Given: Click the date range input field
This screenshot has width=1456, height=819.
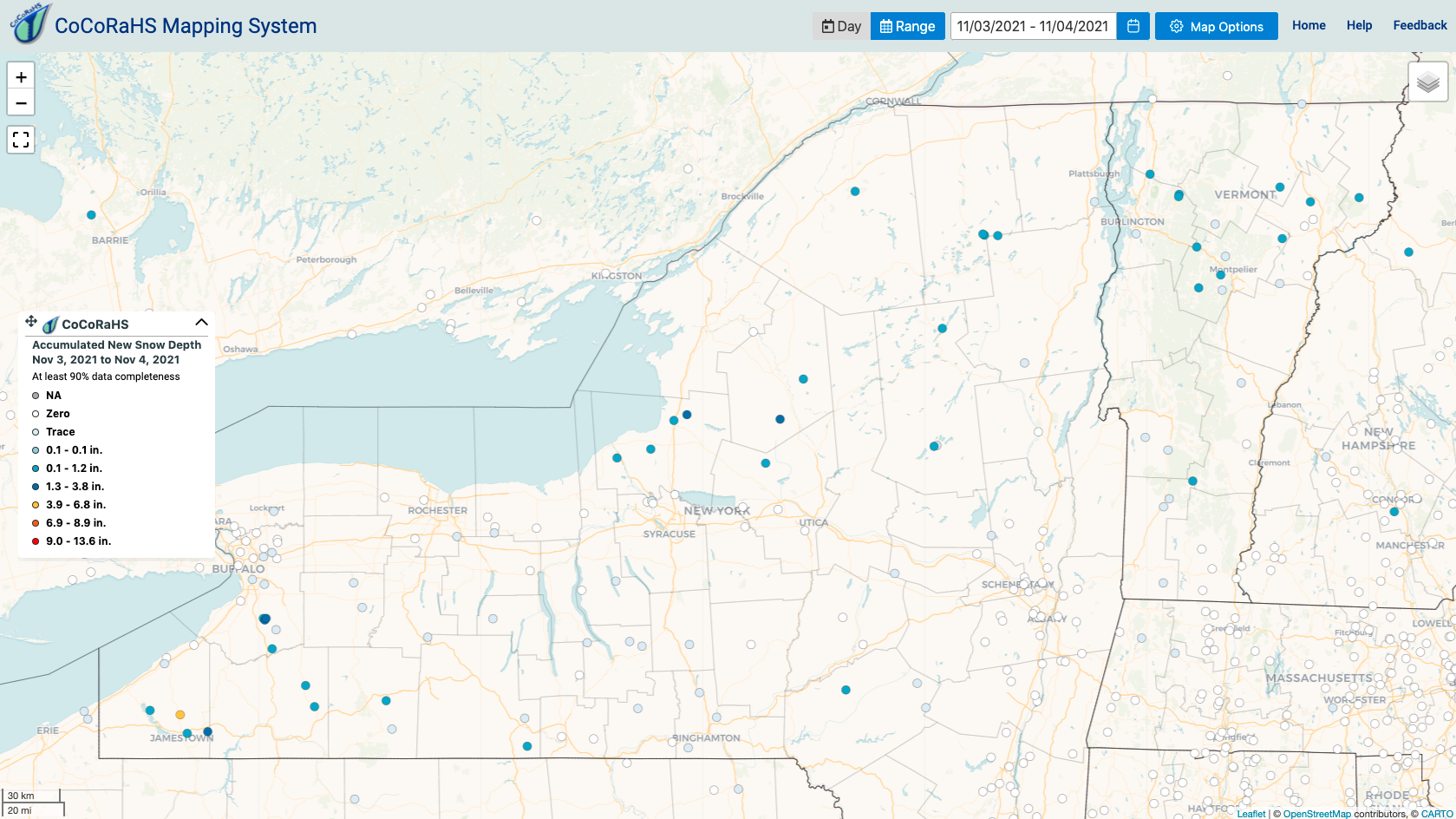Looking at the screenshot, I should point(1033,26).
